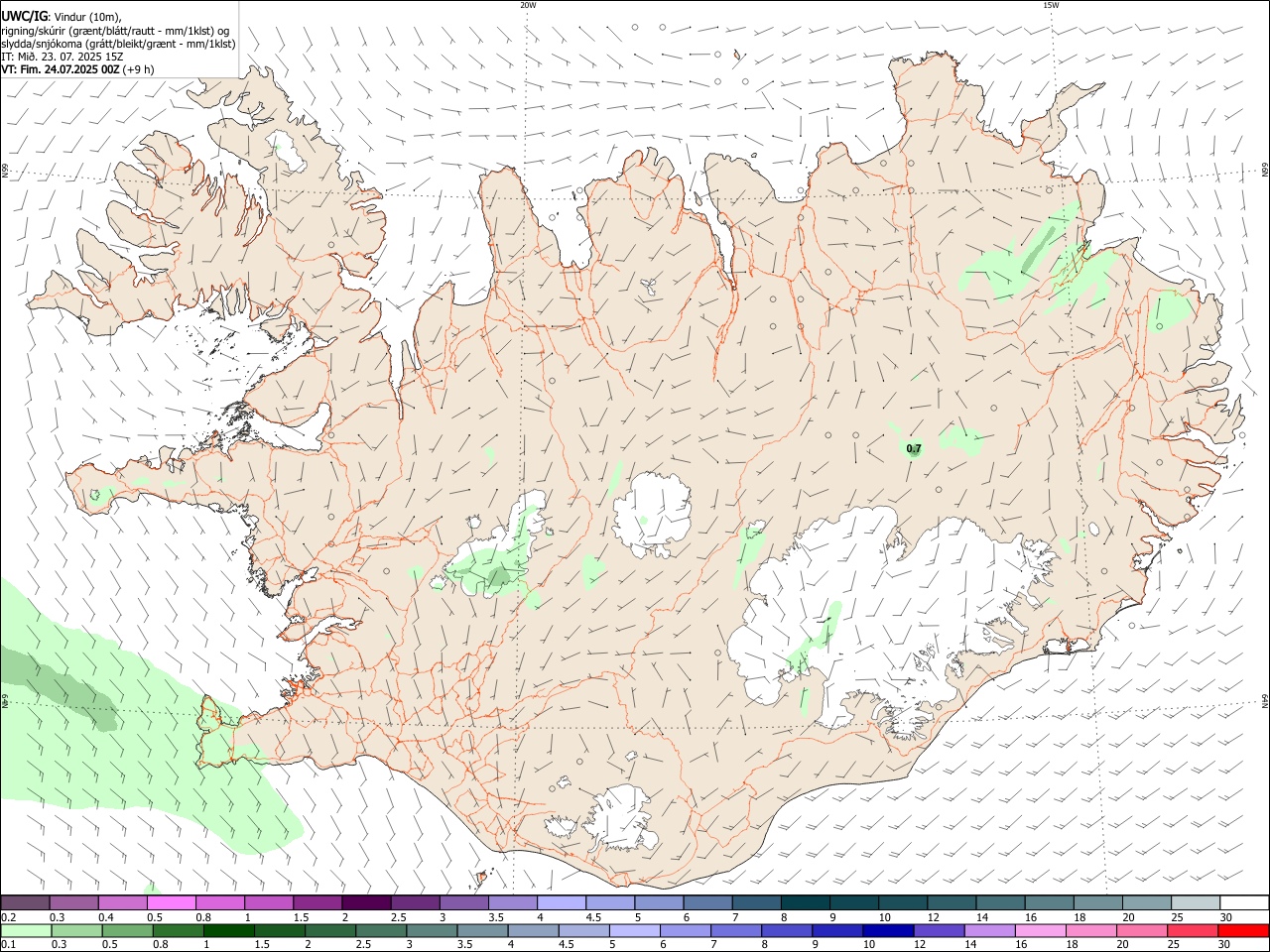Select the pale green 0.1–0.3 swatch in the lower row
This screenshot has width=1270, height=952.
pos(26,930)
